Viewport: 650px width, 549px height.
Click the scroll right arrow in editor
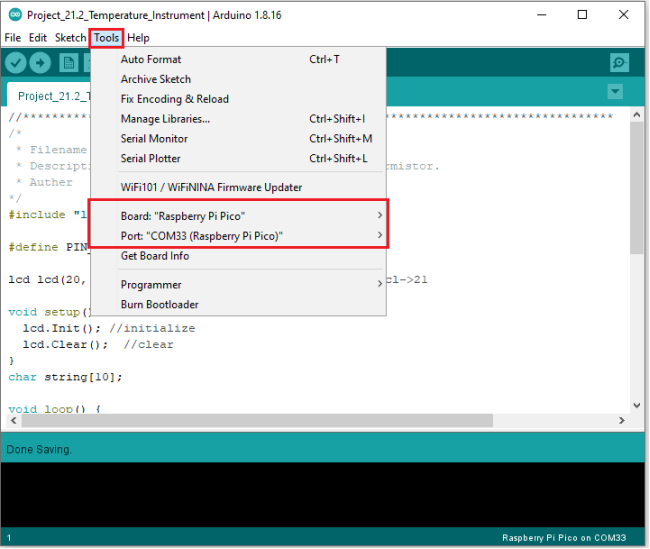(x=621, y=420)
